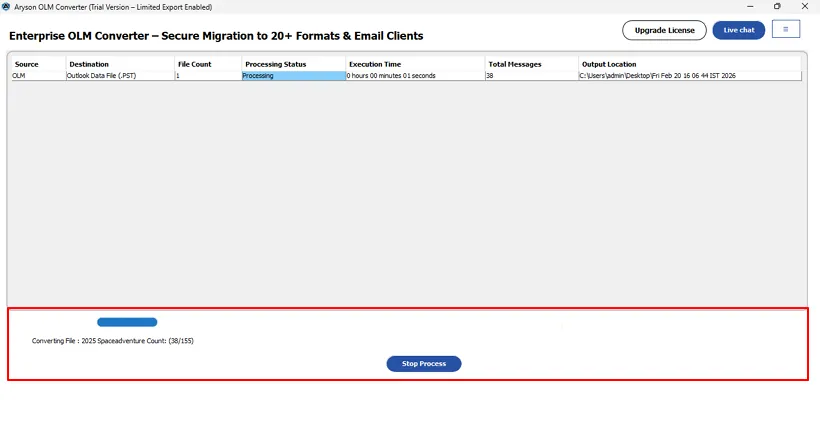
Task: Click the blue conversion progress bar
Action: click(x=127, y=322)
